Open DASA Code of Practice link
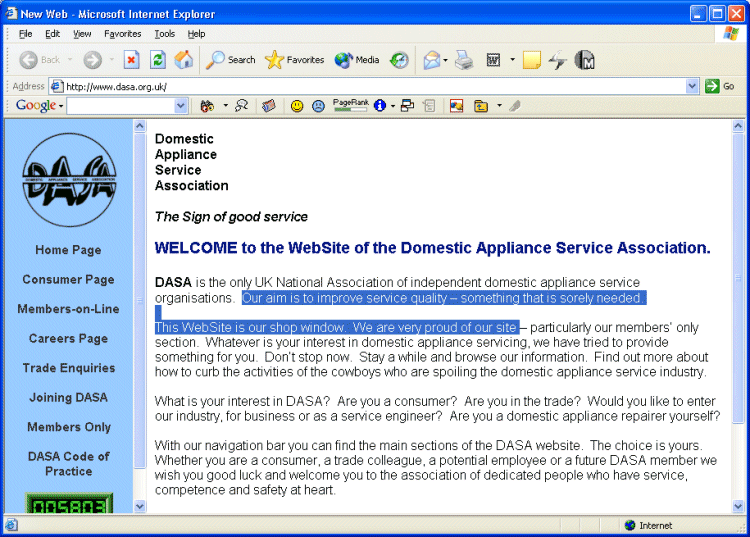The height and width of the screenshot is (537, 750). 68,464
